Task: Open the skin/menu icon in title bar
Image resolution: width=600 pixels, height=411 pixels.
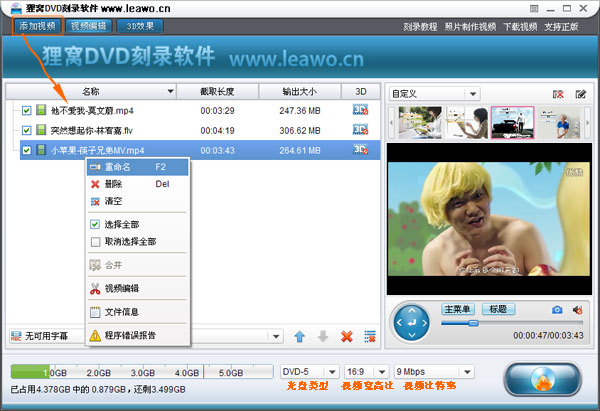Action: pyautogui.click(x=534, y=8)
